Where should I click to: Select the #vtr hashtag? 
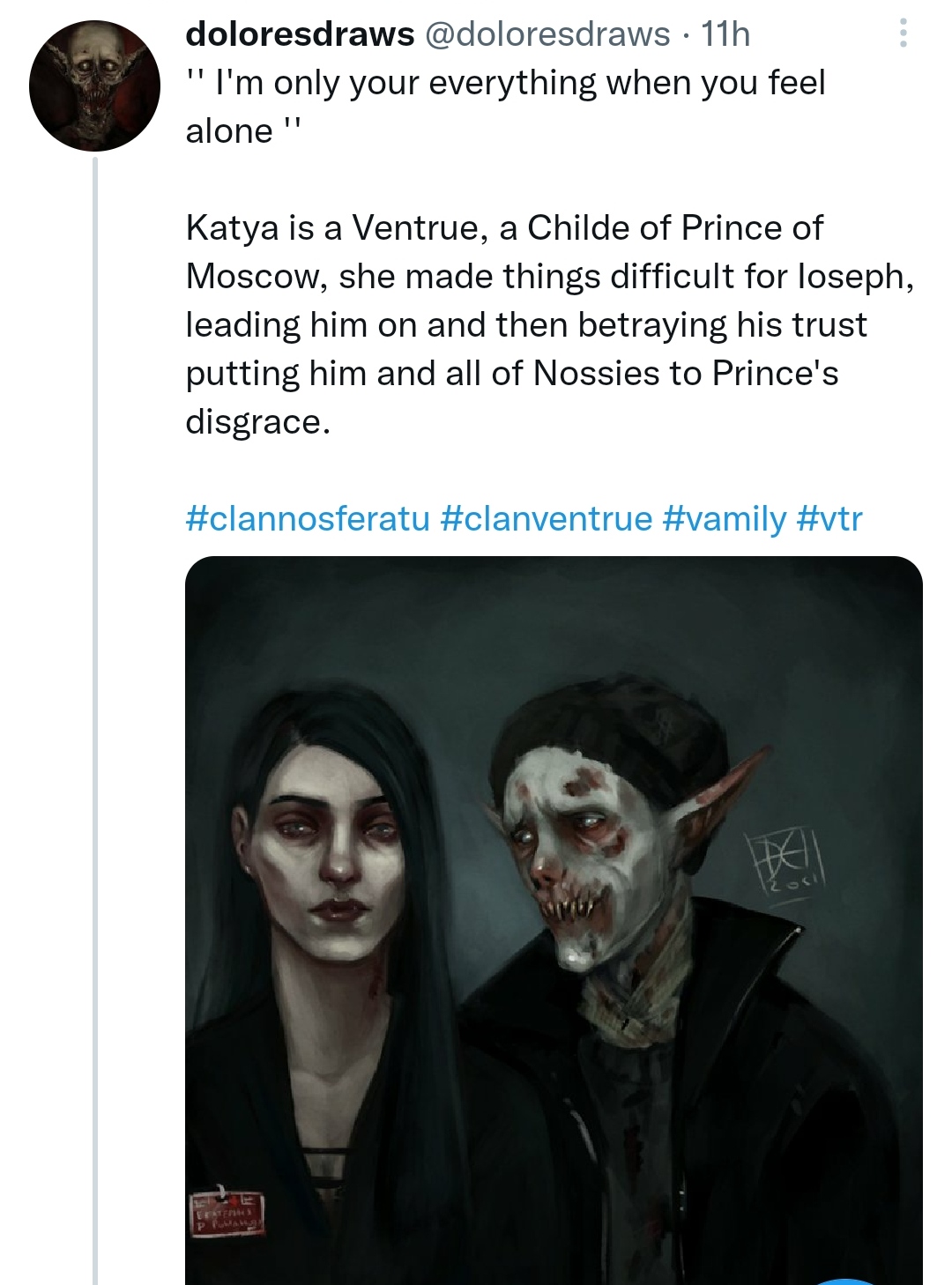(829, 518)
